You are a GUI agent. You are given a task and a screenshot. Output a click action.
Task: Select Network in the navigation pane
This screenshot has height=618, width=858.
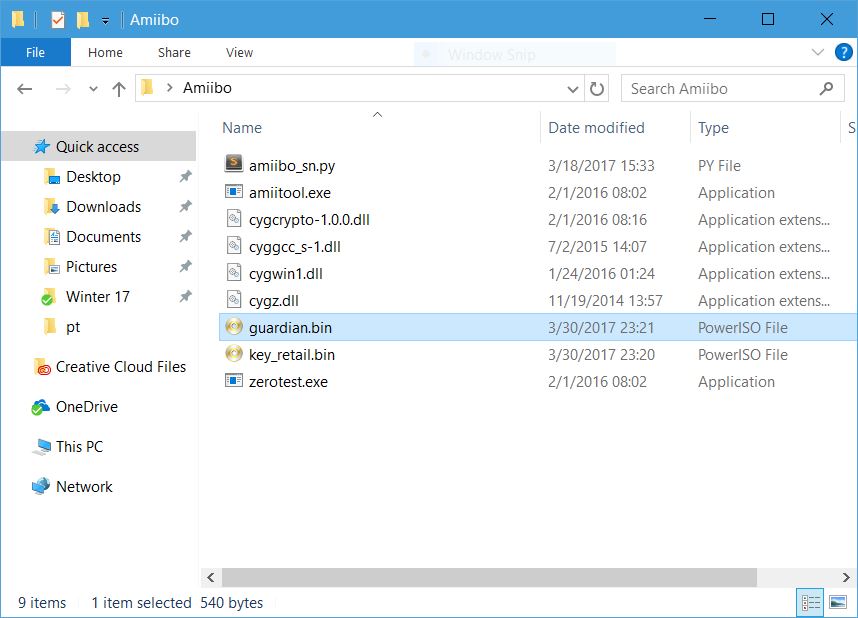point(84,487)
